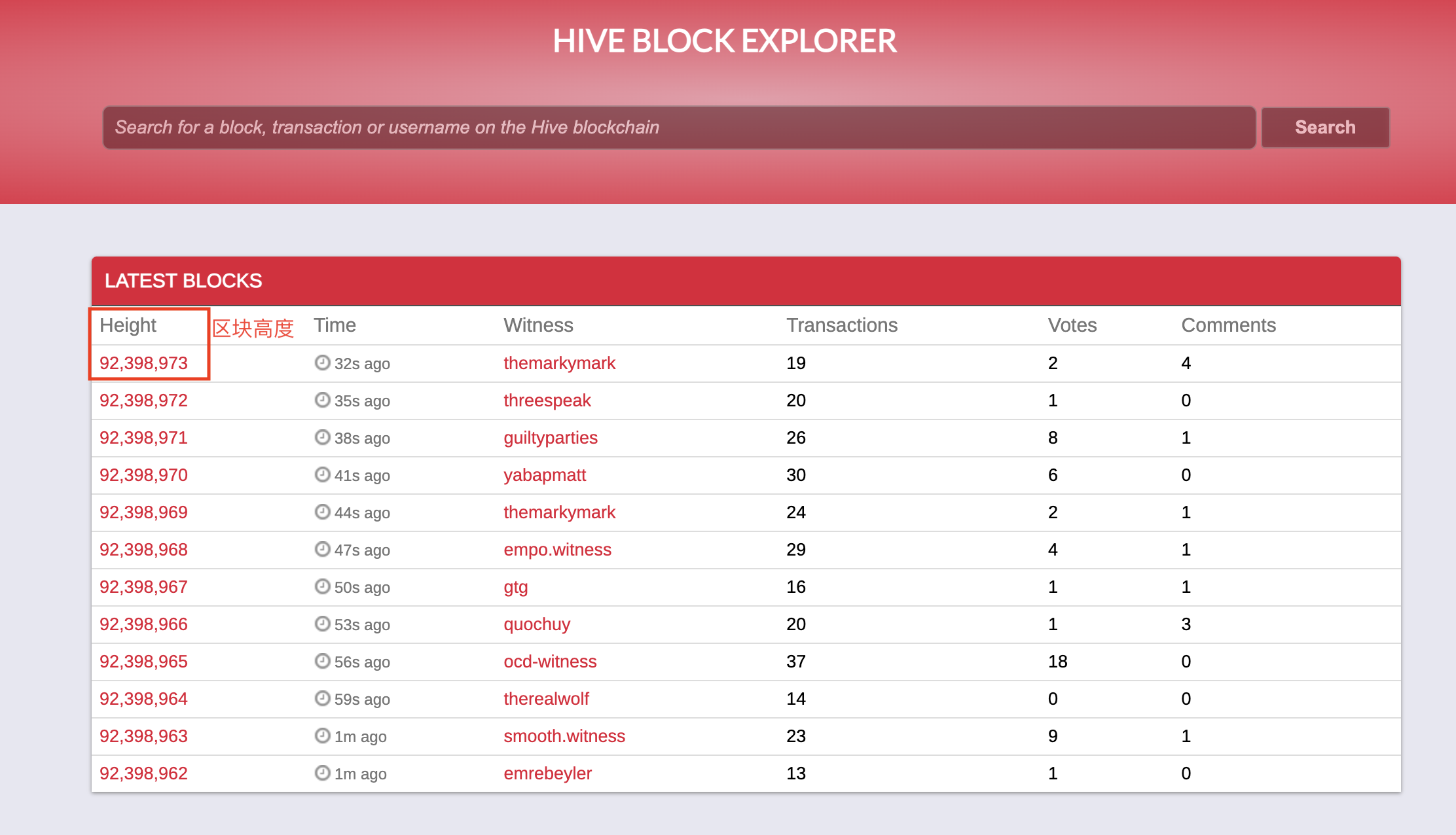Open block 92,398,965

click(x=143, y=662)
